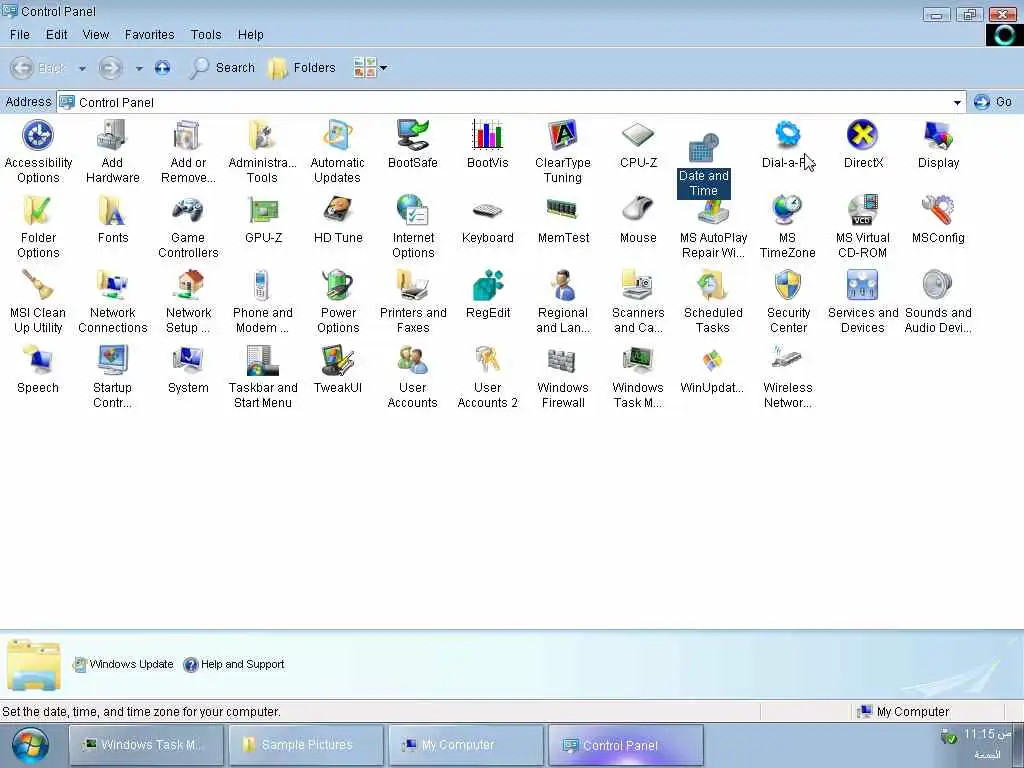The height and width of the screenshot is (768, 1024).
Task: Select the TweakUI icon
Action: pos(338,370)
